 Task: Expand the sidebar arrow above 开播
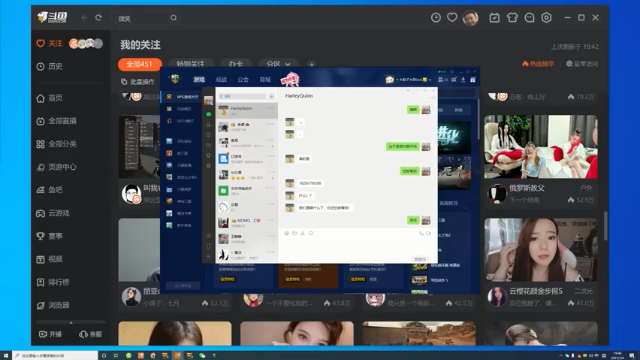tap(71, 322)
